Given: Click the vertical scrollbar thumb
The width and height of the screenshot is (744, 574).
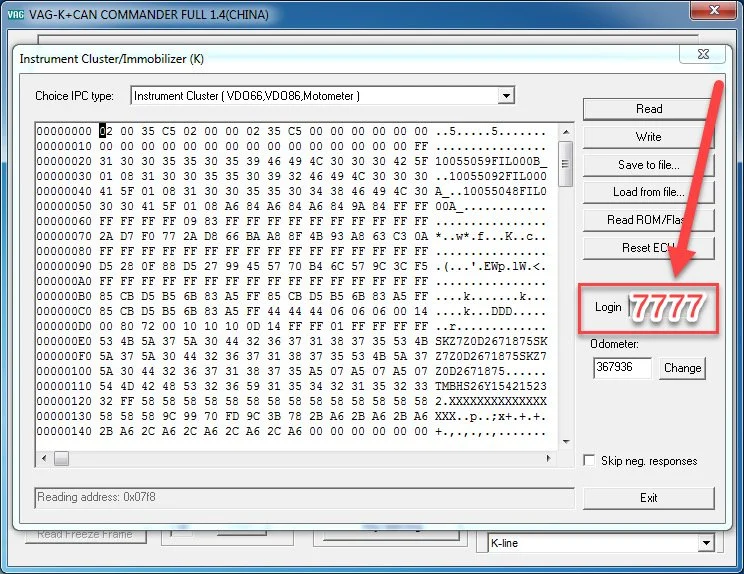Looking at the screenshot, I should click(566, 164).
